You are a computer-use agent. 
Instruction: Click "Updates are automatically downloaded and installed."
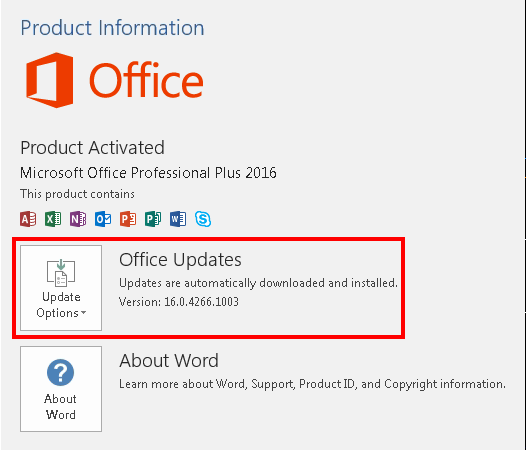[258, 283]
